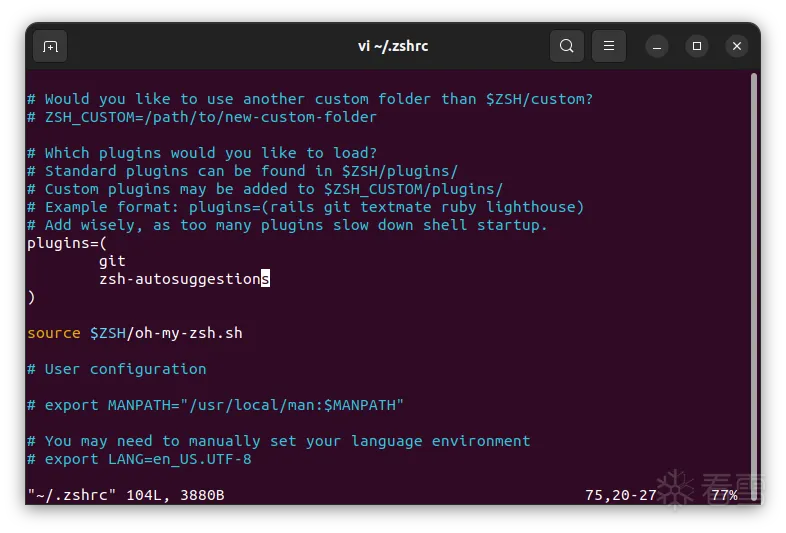Open a new terminal tab
Viewport: 786px width, 533px height.
point(50,46)
